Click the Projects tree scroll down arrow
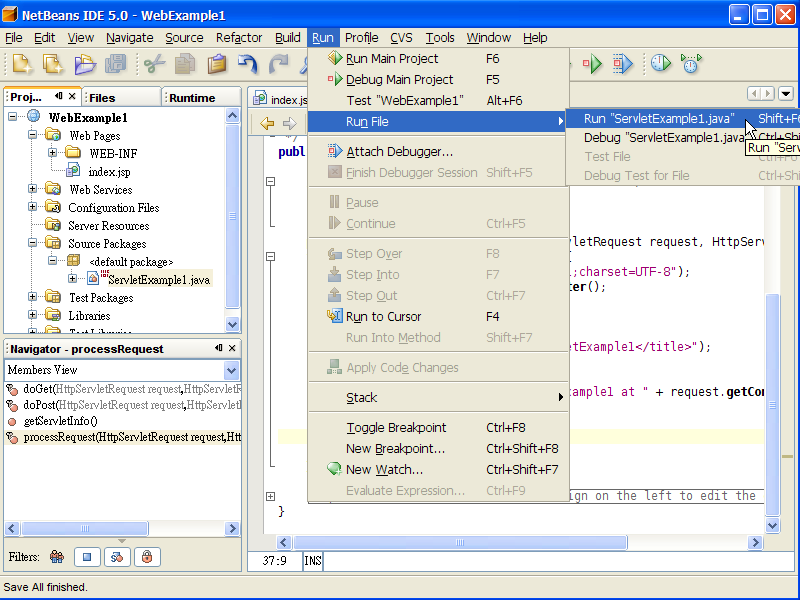The height and width of the screenshot is (600, 800). [x=232, y=324]
